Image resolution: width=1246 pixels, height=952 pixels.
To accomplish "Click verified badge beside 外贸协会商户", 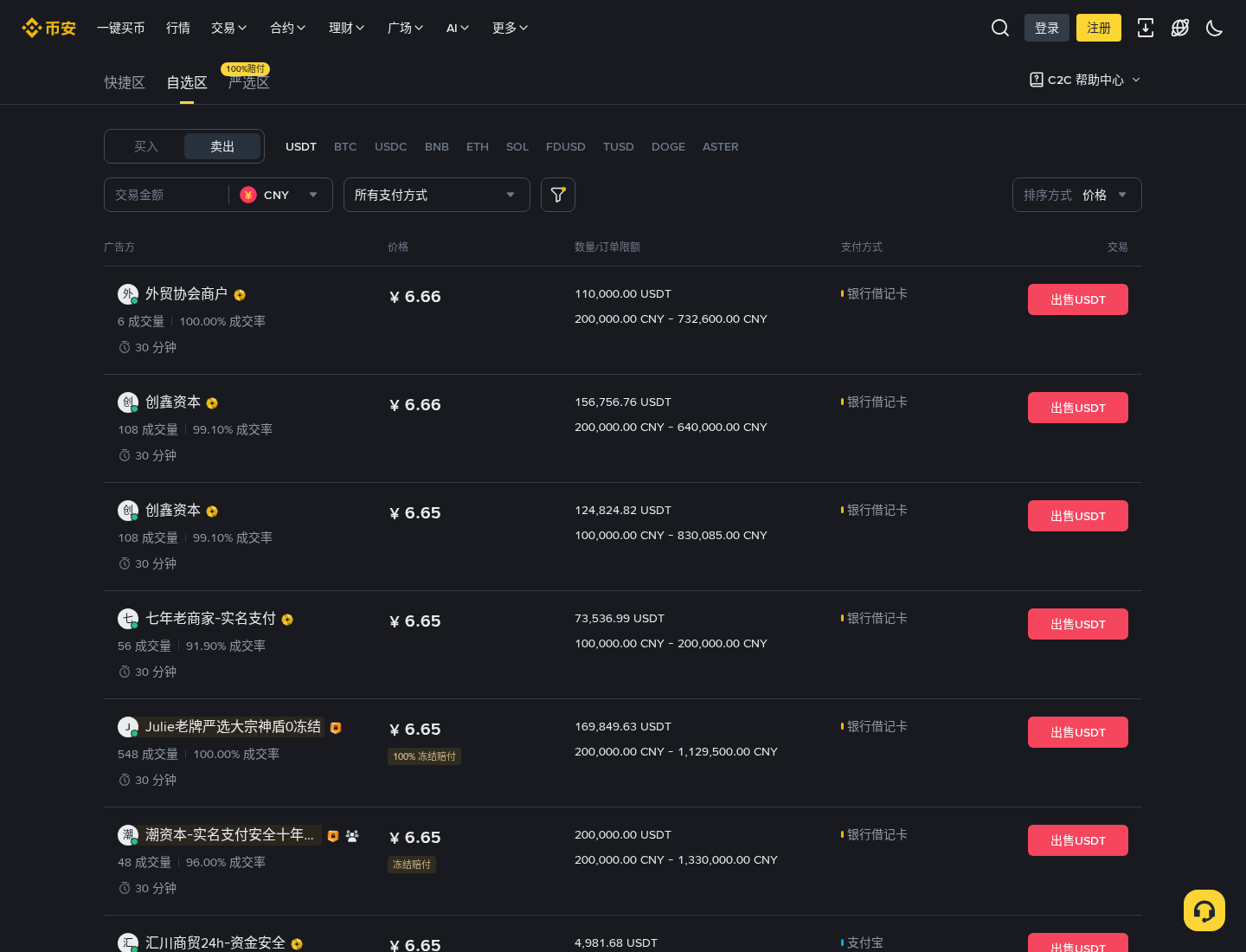I will pos(240,295).
